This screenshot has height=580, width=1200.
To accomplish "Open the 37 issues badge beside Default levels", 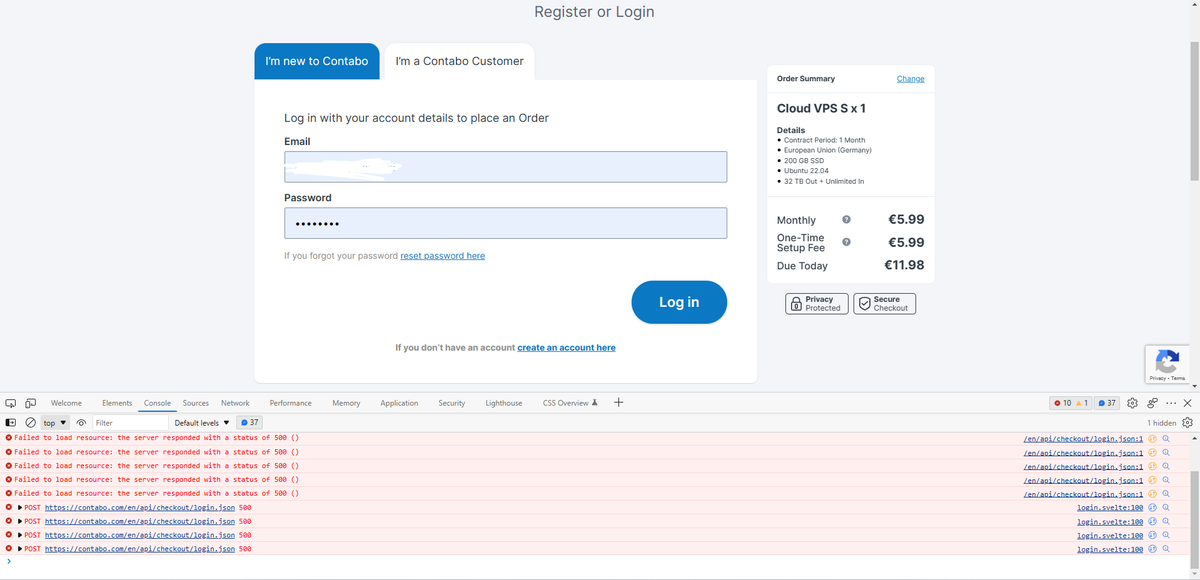I will point(250,423).
